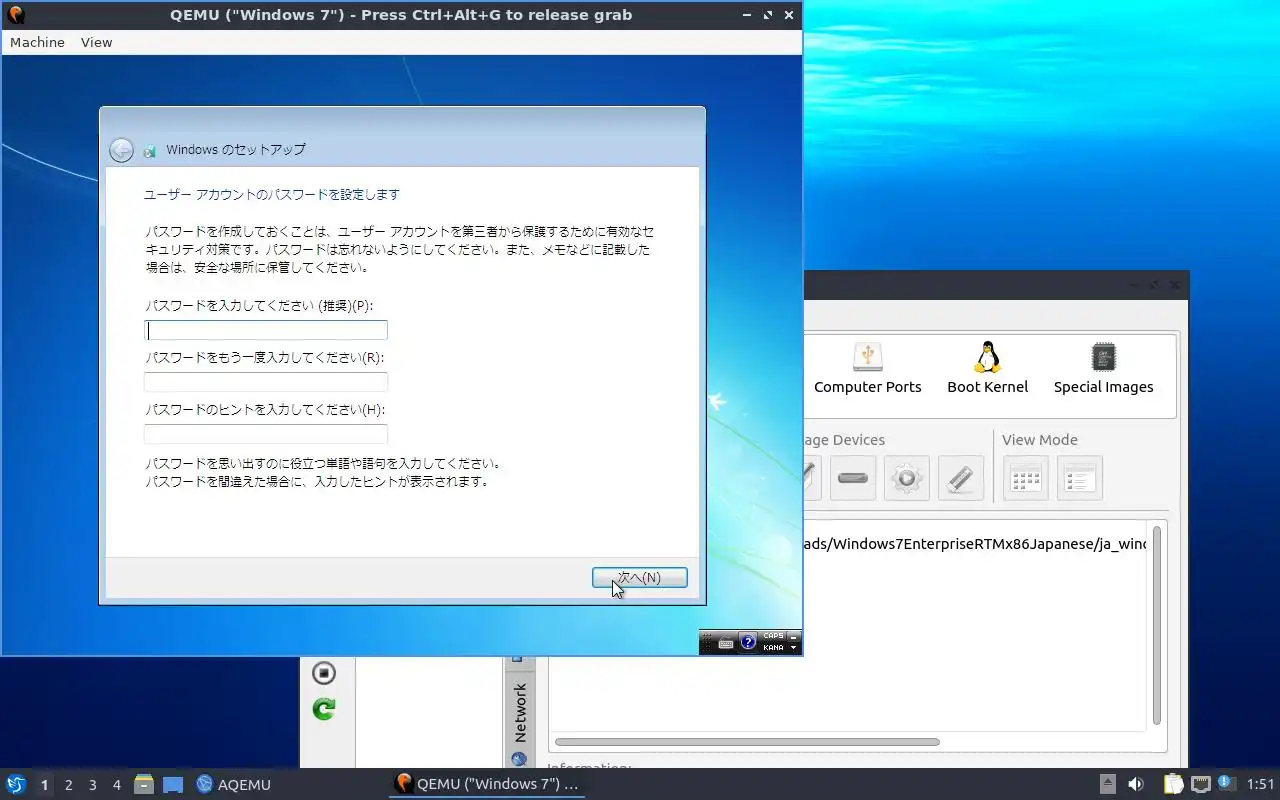Focus the password hint field (H)

point(266,434)
